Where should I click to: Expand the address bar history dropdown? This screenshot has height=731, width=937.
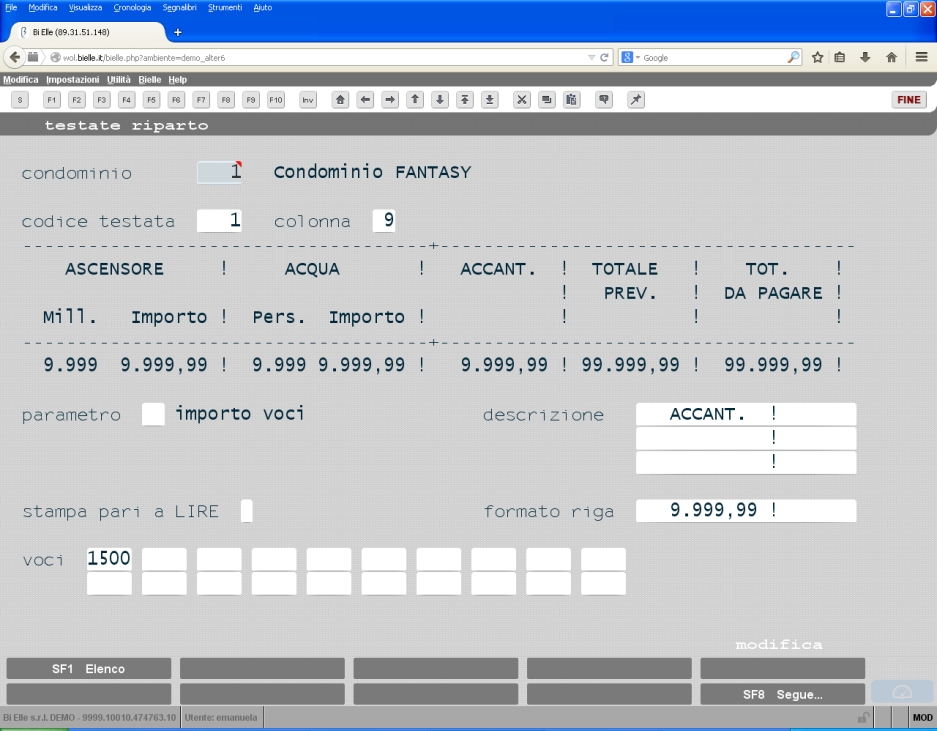(x=592, y=57)
